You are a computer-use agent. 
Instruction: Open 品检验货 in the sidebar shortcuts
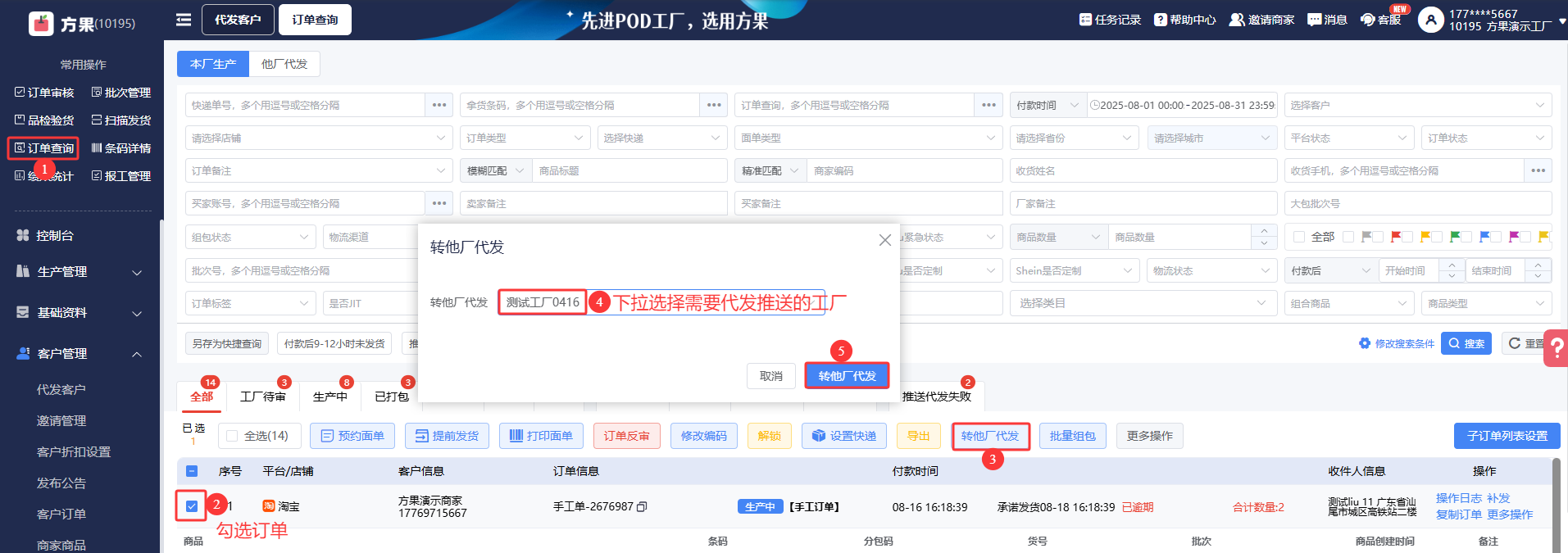coord(44,120)
